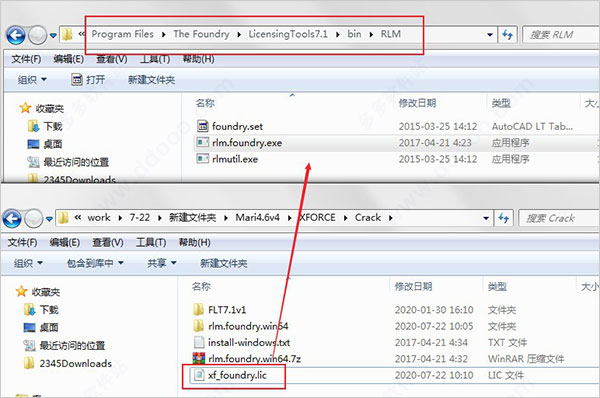
Task: Select The Foundry breadcrumb segment
Action: point(201,34)
